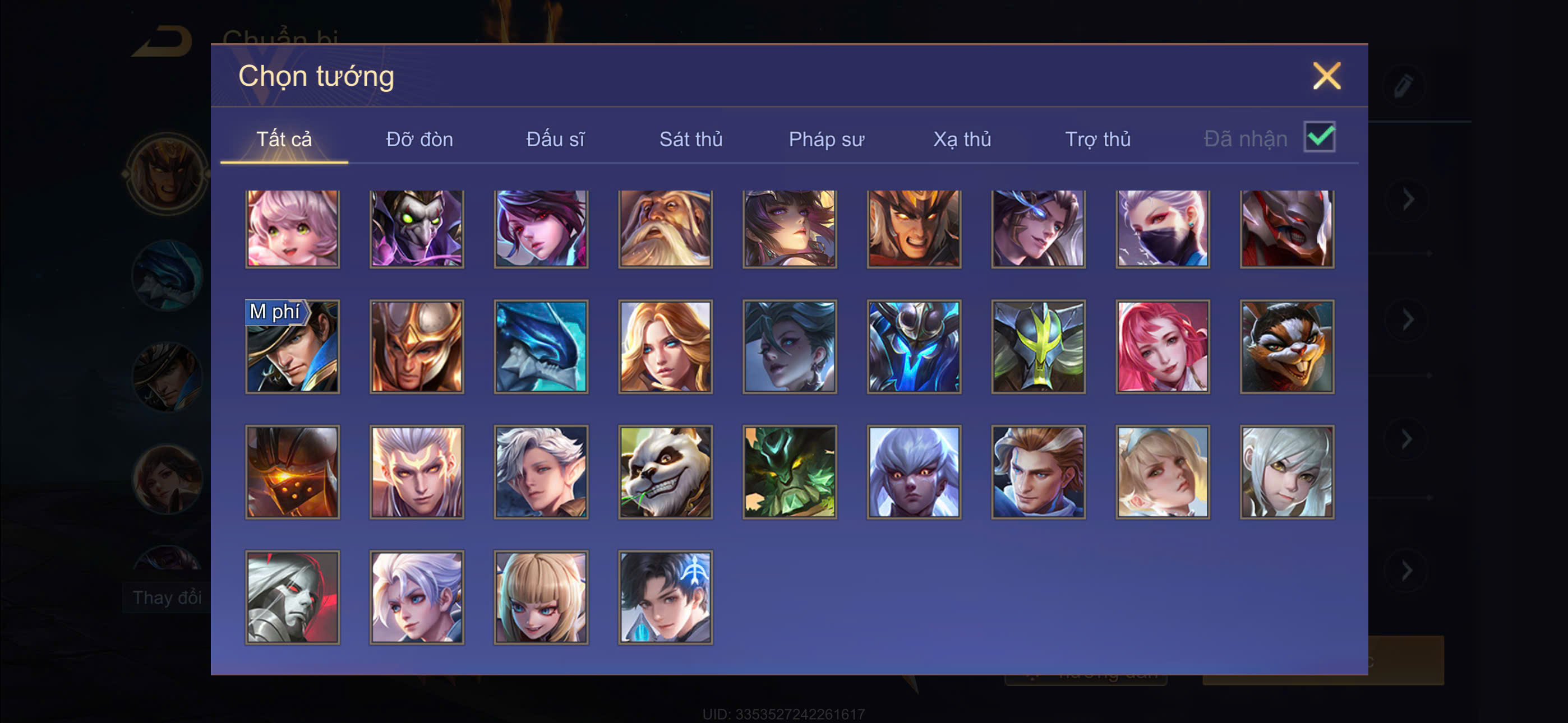This screenshot has height=723, width=1568.
Task: Select the green tree monster hero
Action: [790, 472]
